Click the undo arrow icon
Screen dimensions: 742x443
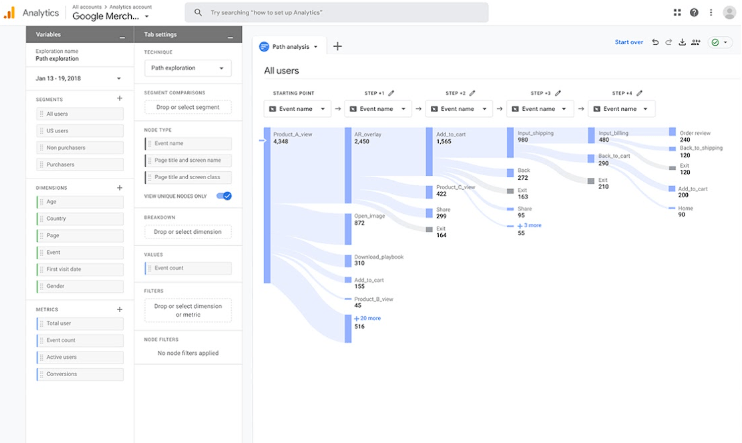(655, 43)
